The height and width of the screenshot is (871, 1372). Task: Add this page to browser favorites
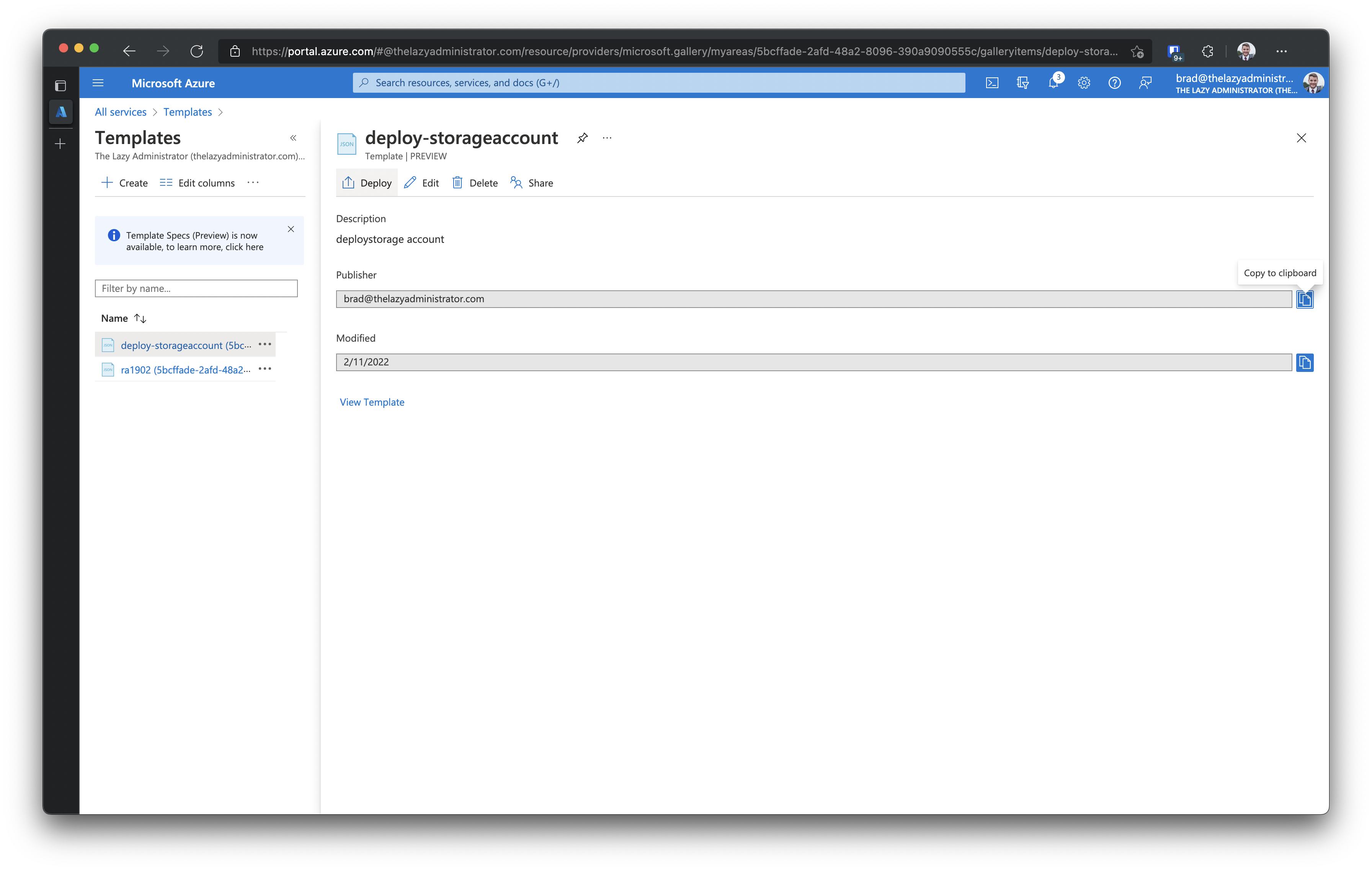point(1137,51)
